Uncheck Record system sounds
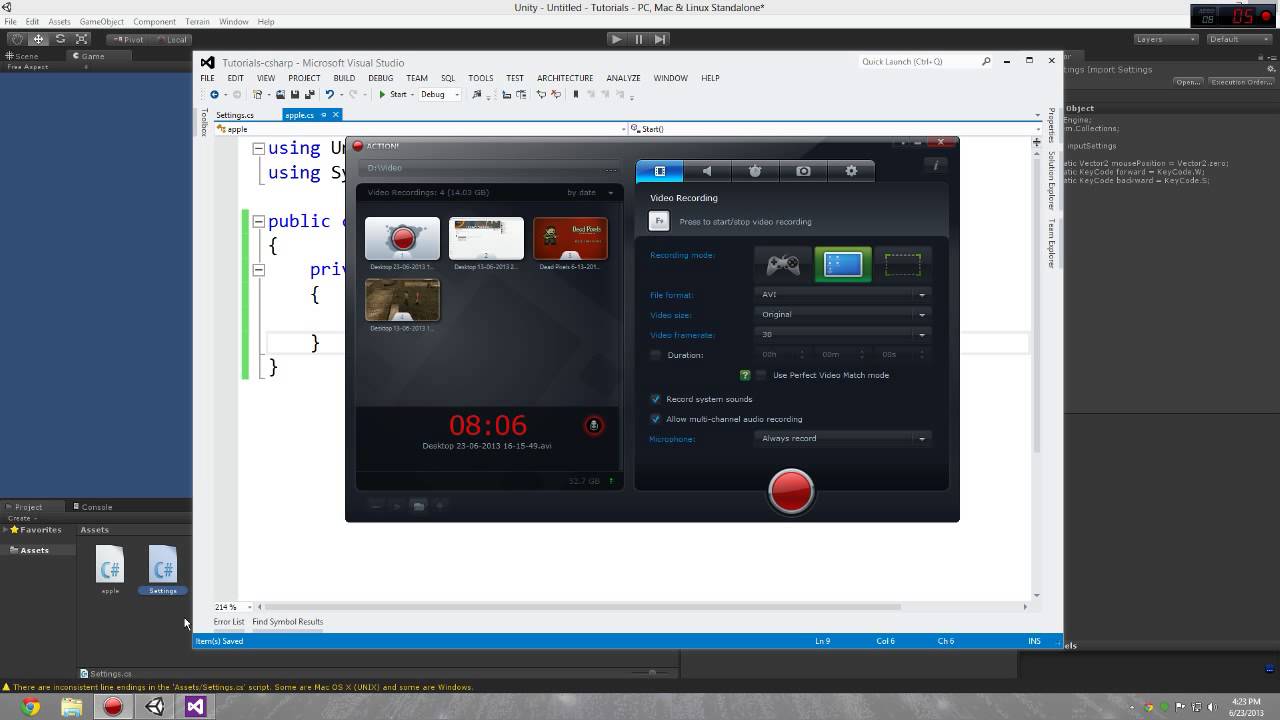 pos(656,399)
